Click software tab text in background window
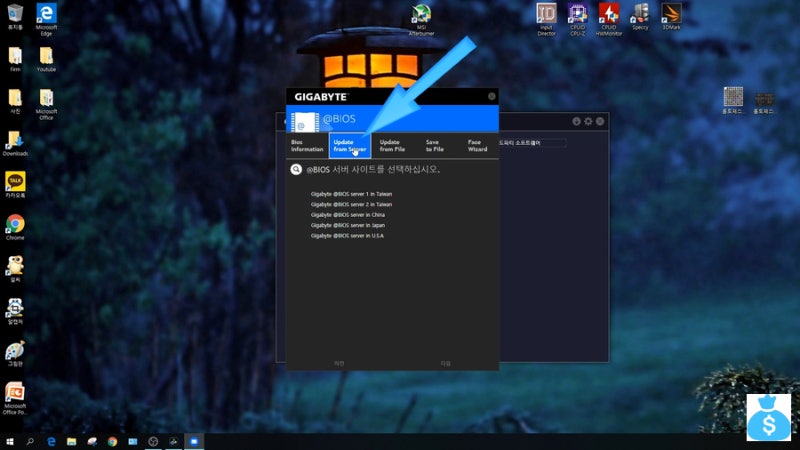This screenshot has width=800, height=450. click(x=520, y=143)
